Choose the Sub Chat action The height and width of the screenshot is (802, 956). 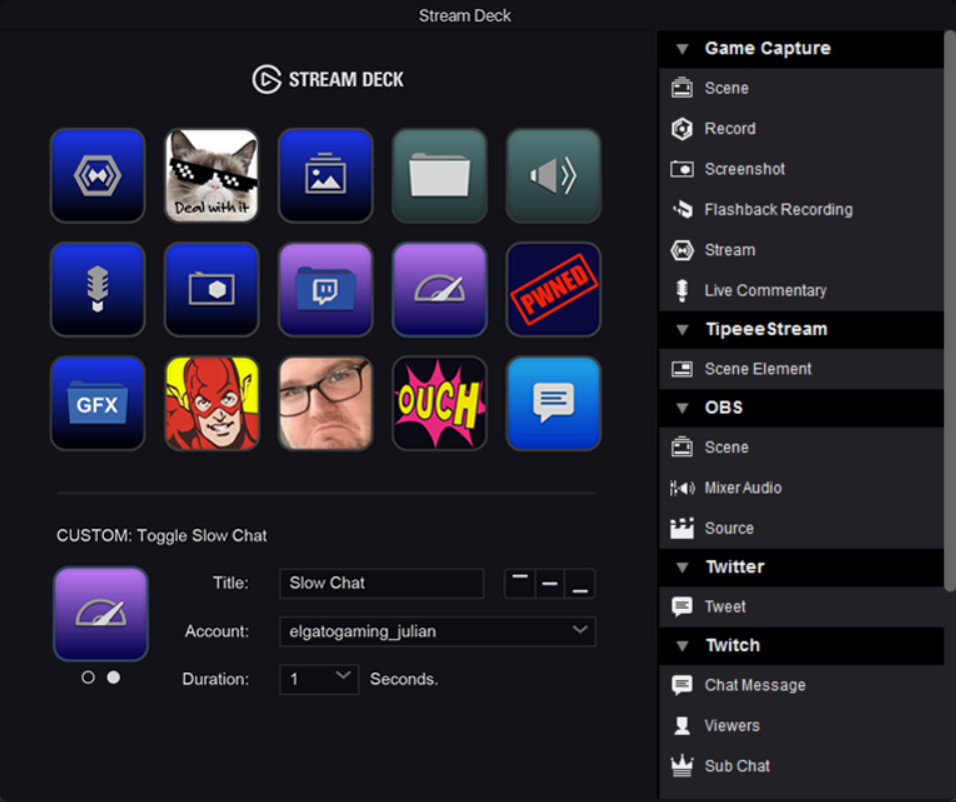tap(801, 766)
